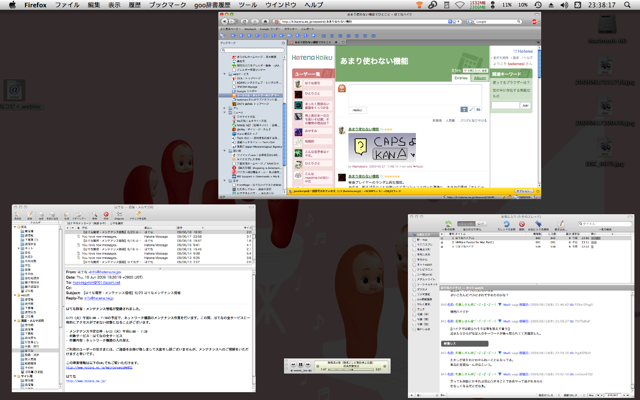Switch to the Album tab on Hatena Haiku
The width and height of the screenshot is (640, 400).
(480, 78)
